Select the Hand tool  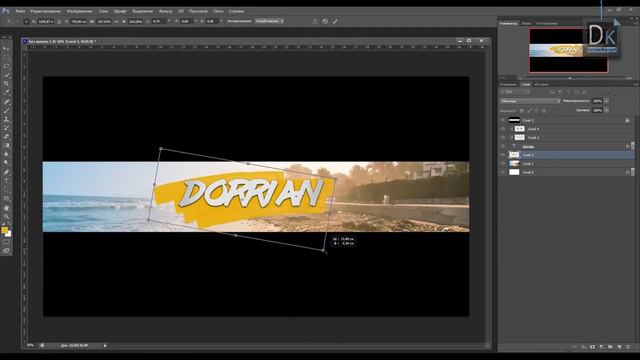[x=6, y=208]
